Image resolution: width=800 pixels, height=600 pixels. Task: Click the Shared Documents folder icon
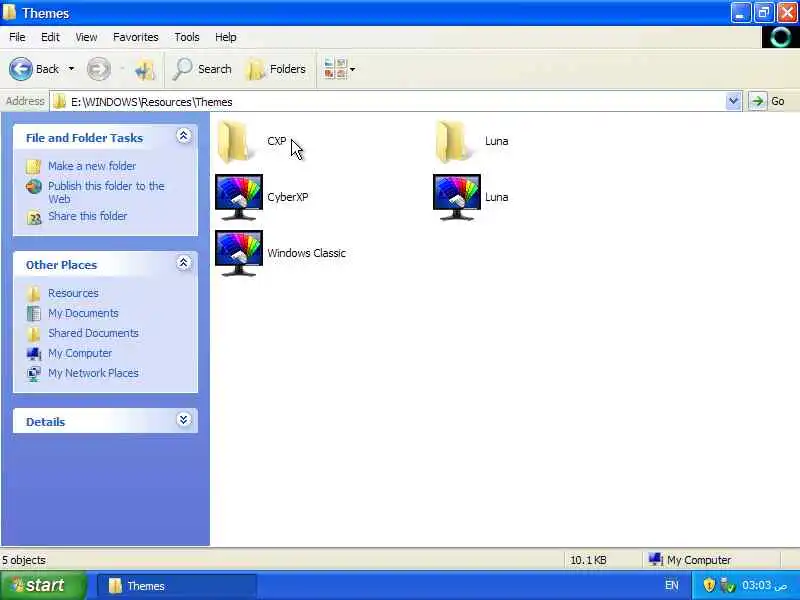click(x=34, y=334)
